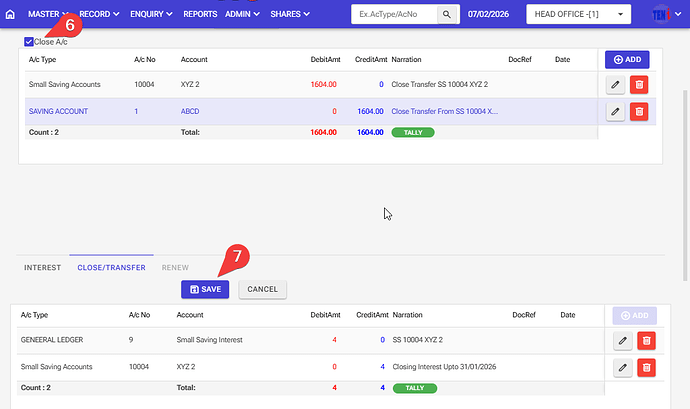The width and height of the screenshot is (690, 409).
Task: Uncheck the Close A/c checkbox
Action: click(28, 42)
